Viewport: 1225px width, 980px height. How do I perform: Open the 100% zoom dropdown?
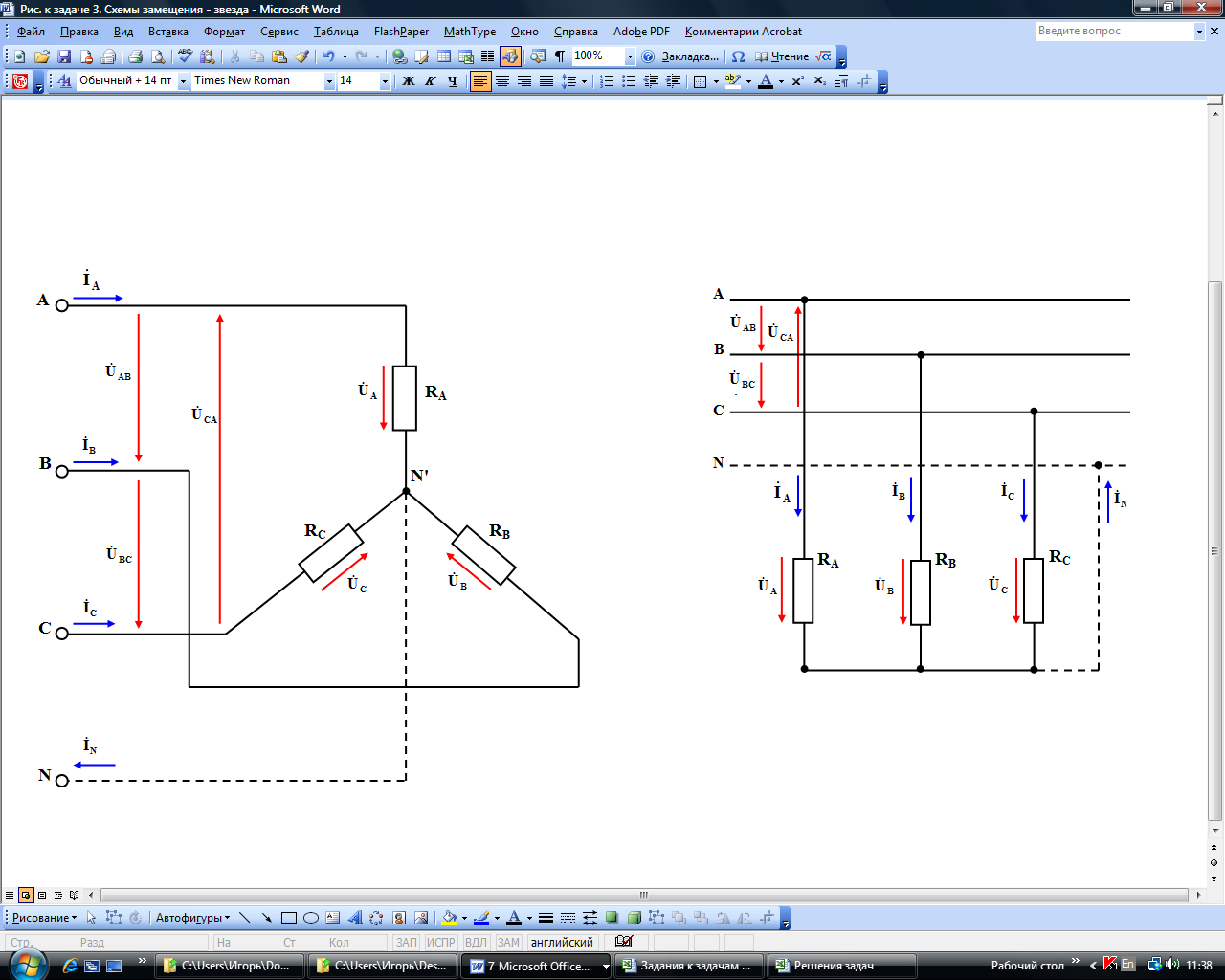[x=630, y=56]
